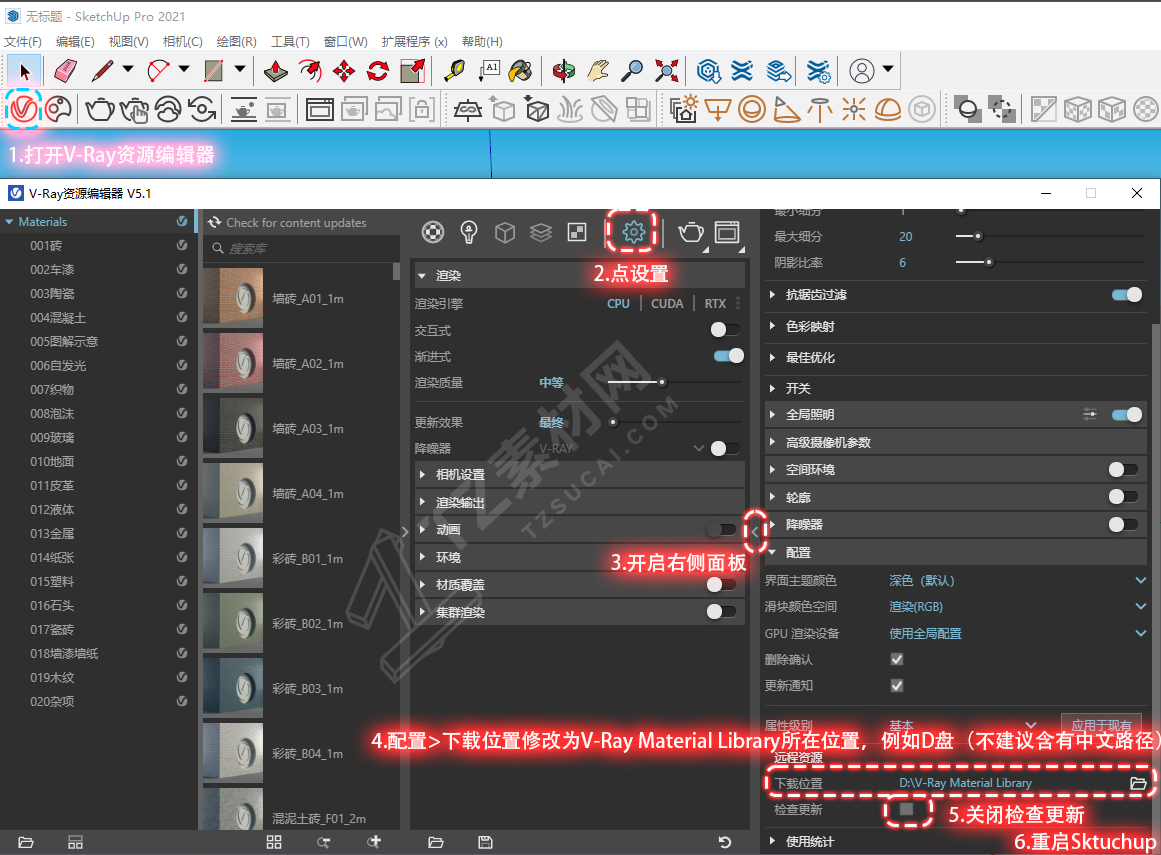Open the Materials tab sphere icon
1161x855 pixels.
[x=433, y=232]
